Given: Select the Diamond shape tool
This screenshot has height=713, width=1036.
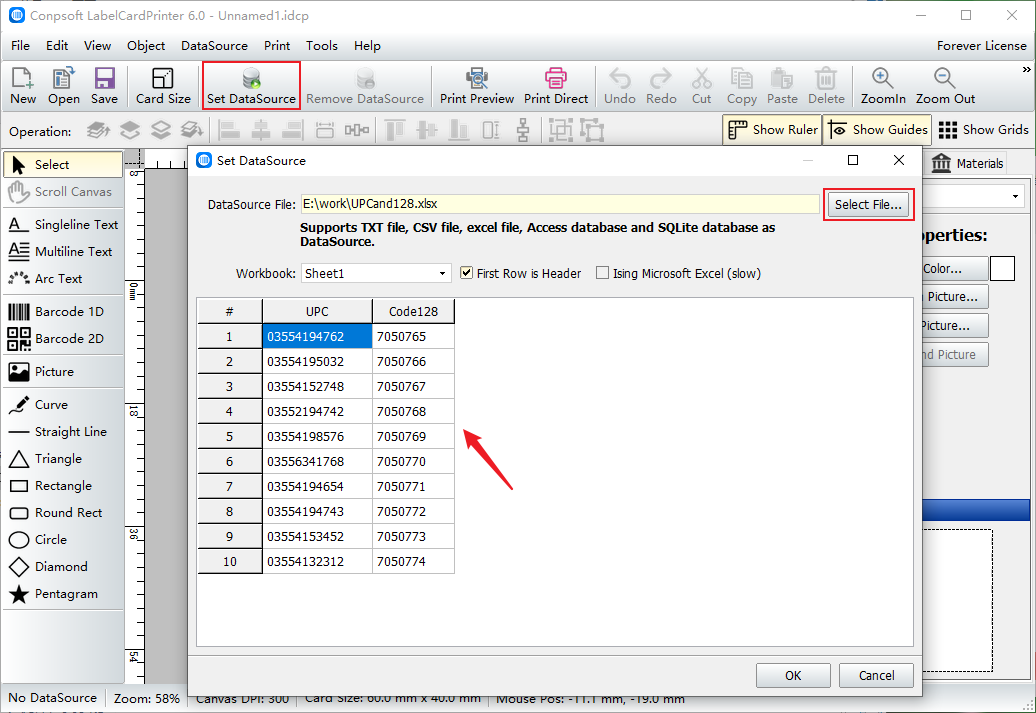Looking at the screenshot, I should (63, 567).
